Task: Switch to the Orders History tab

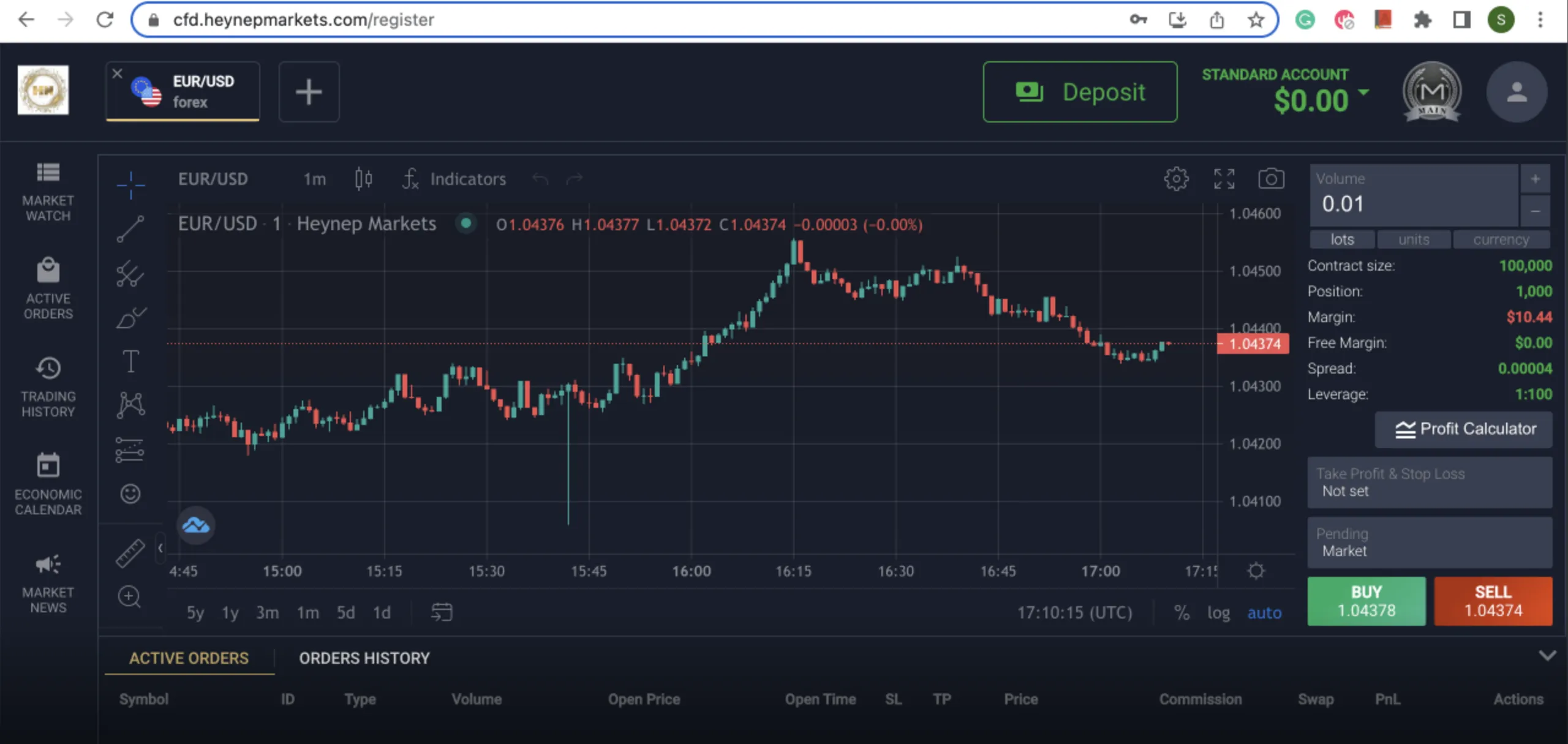Action: 364,658
